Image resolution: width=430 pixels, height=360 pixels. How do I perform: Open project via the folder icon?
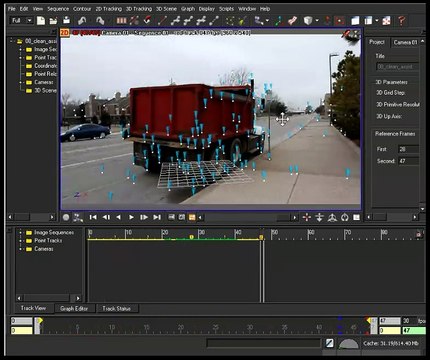point(53,21)
